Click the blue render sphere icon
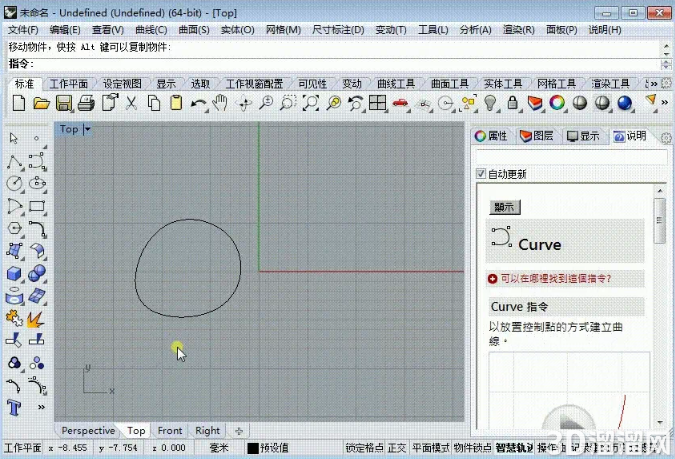675x459 pixels. [624, 103]
